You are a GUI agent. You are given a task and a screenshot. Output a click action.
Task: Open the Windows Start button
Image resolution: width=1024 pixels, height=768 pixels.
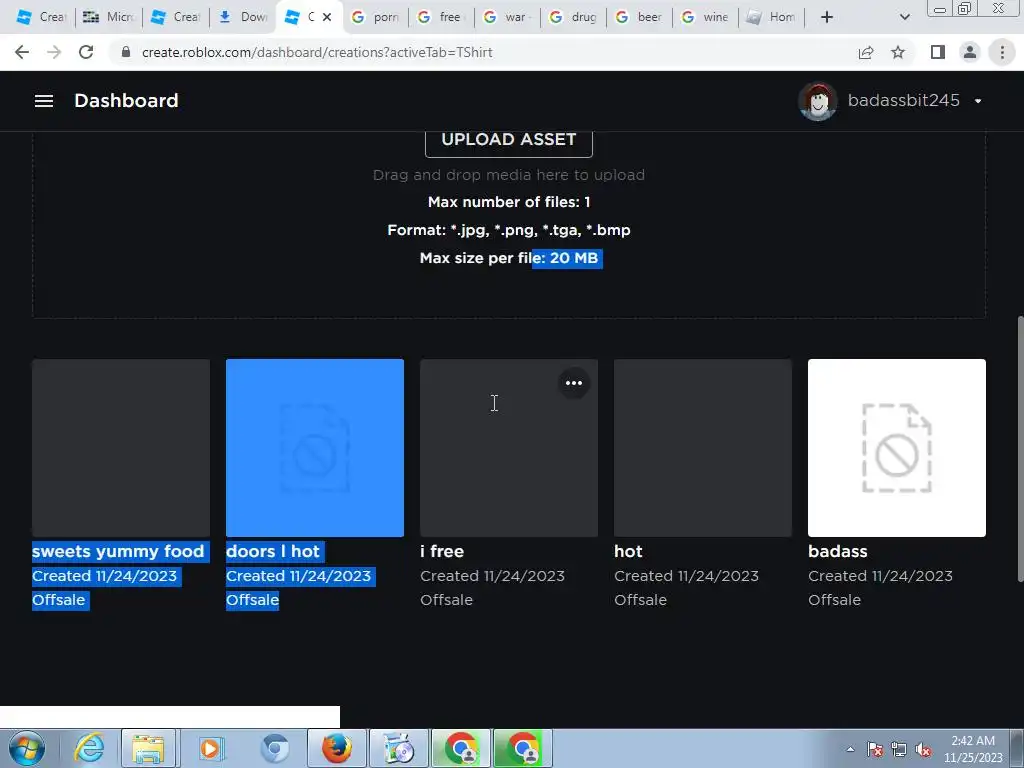(27, 748)
